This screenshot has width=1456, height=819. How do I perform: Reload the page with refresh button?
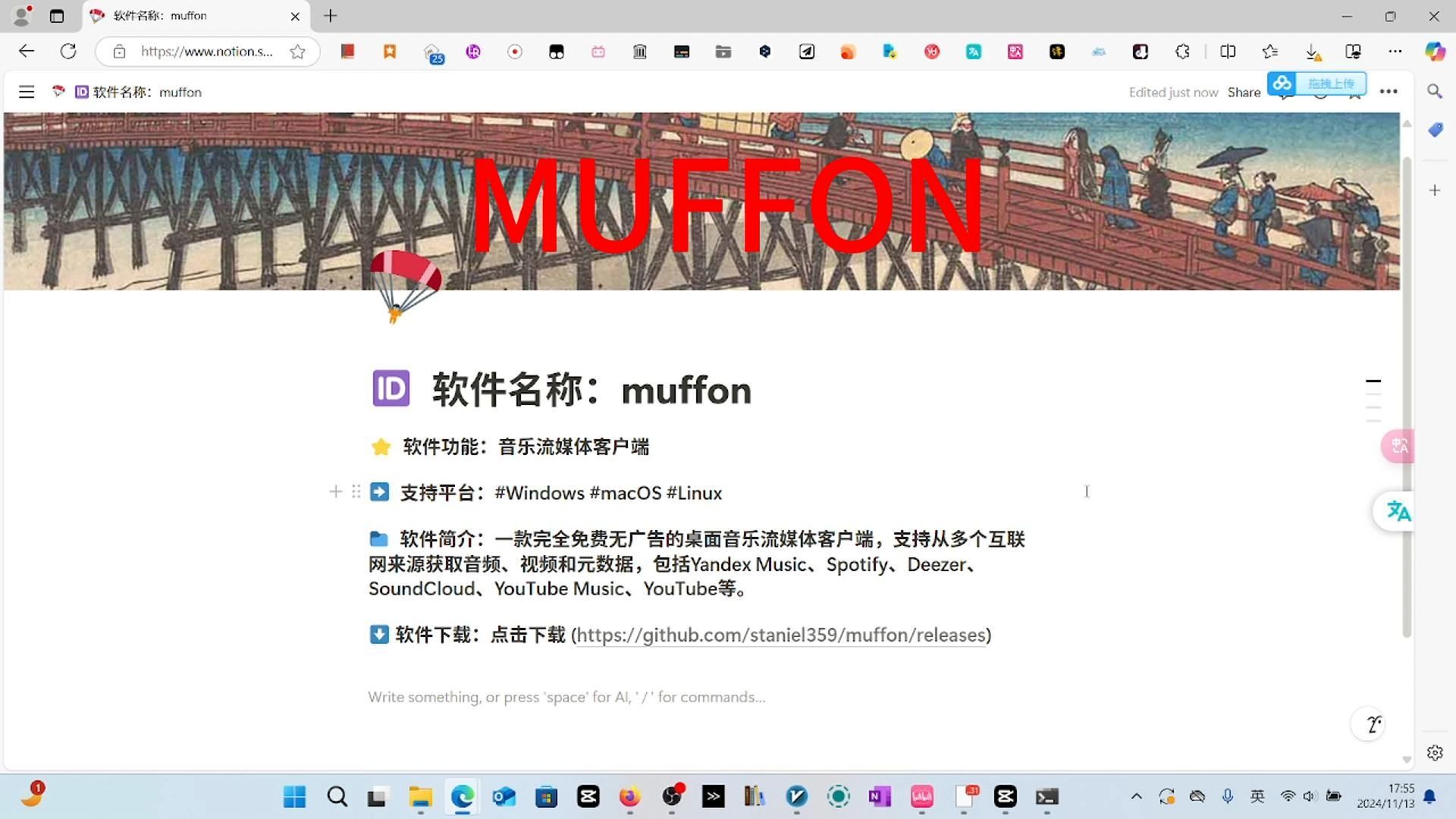pos(68,51)
